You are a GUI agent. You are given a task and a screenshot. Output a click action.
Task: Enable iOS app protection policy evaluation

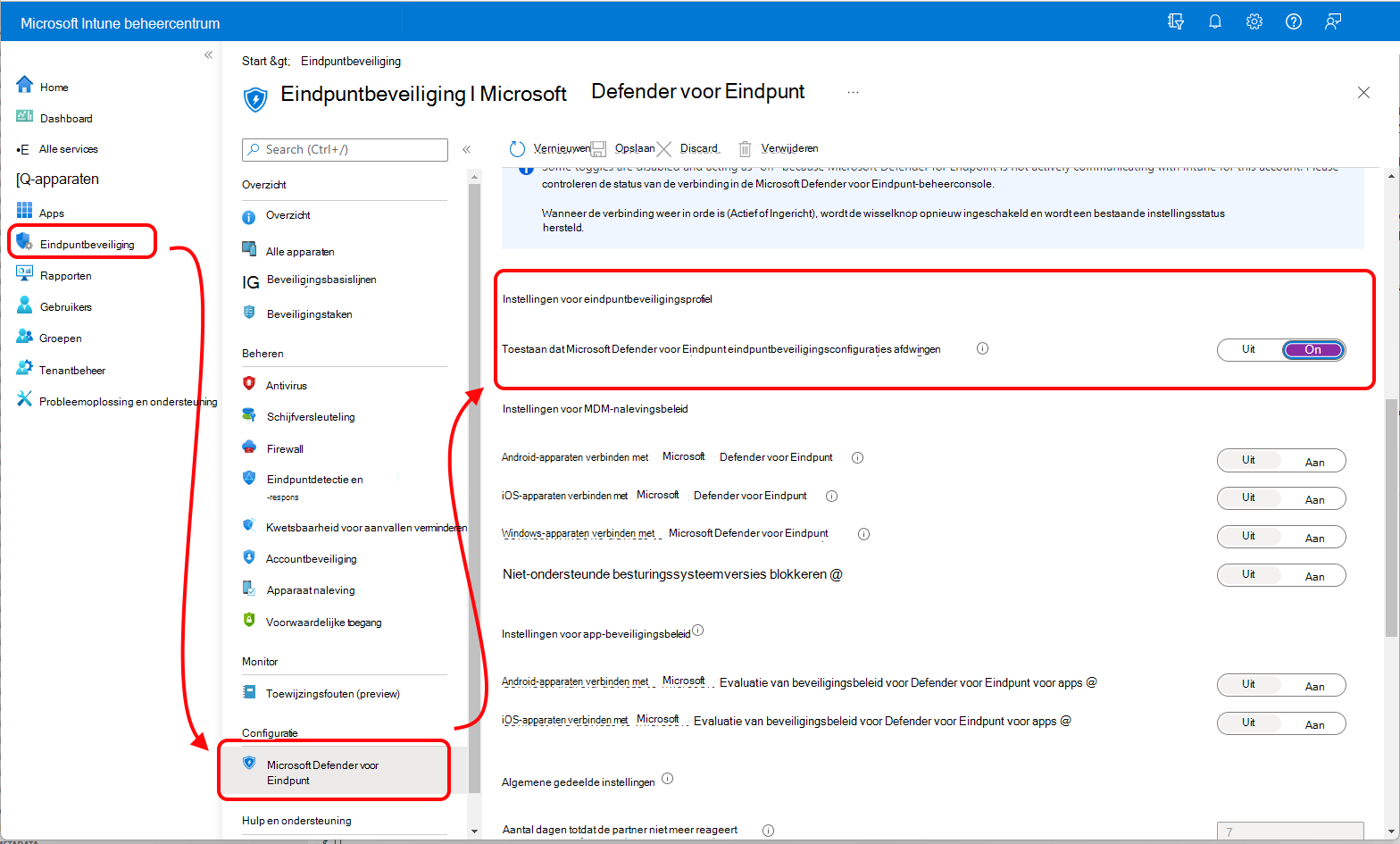tap(1314, 724)
